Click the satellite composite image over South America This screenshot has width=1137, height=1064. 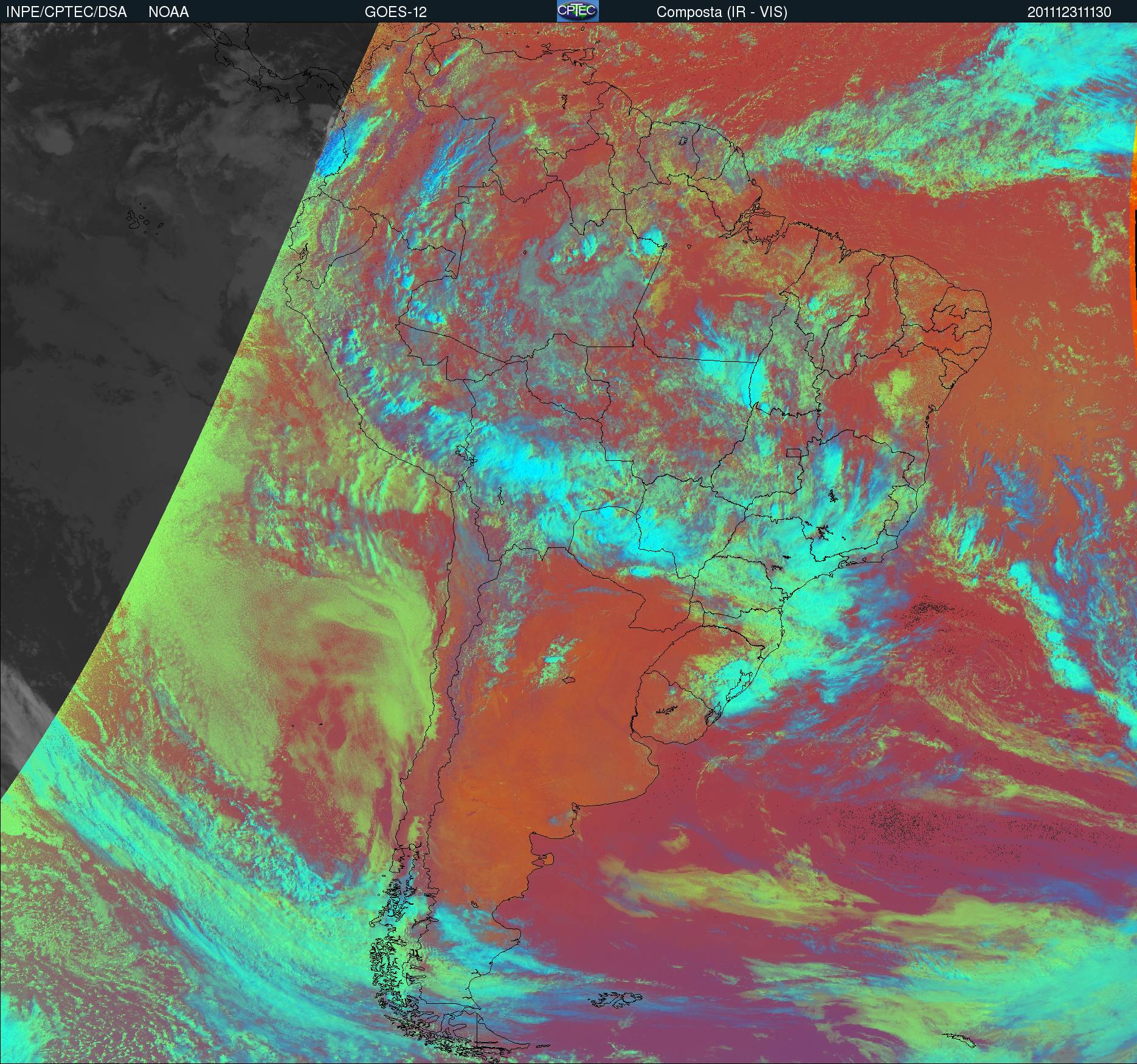(x=568, y=543)
